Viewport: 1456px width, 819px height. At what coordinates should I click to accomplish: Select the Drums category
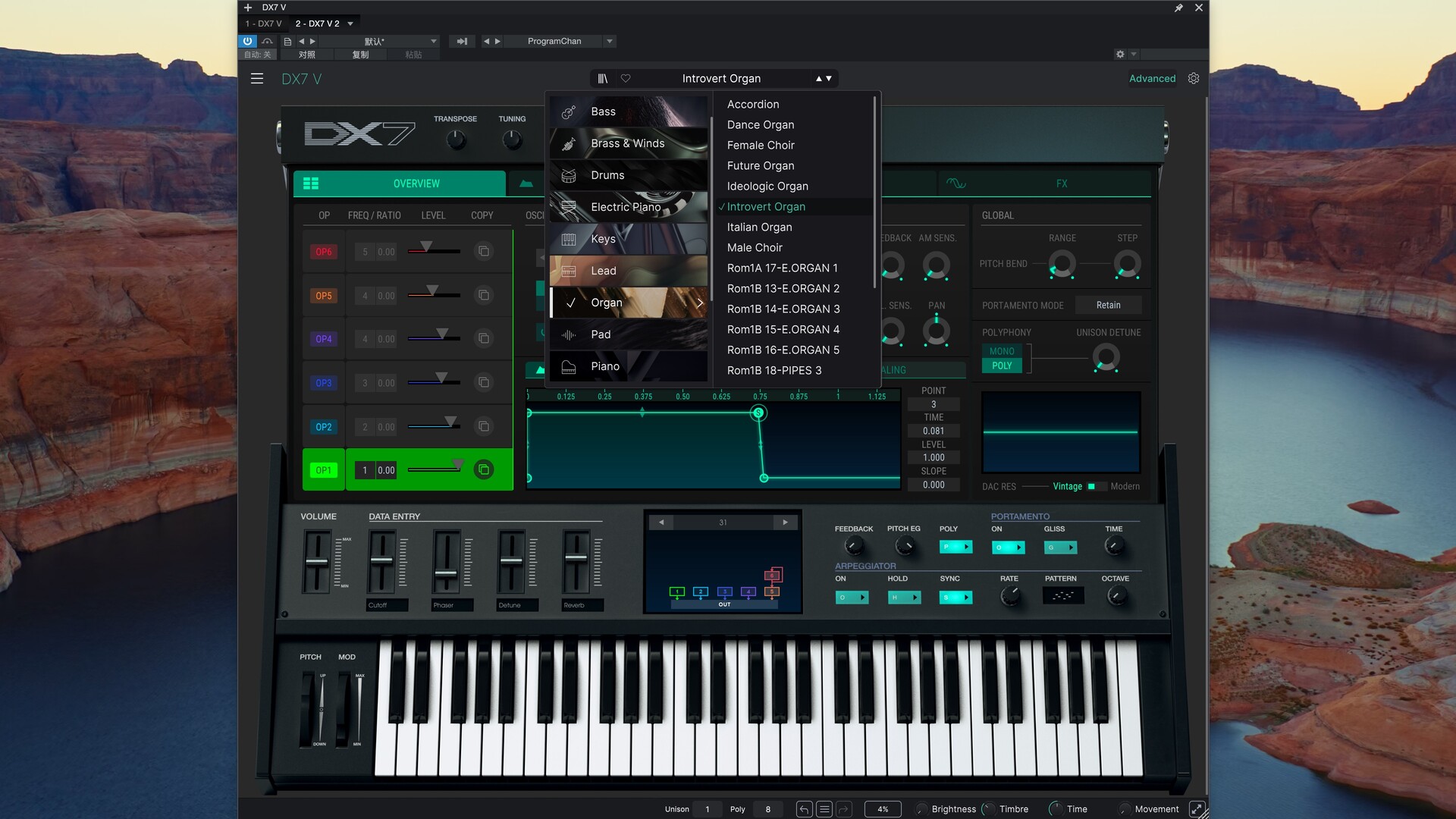coord(629,175)
